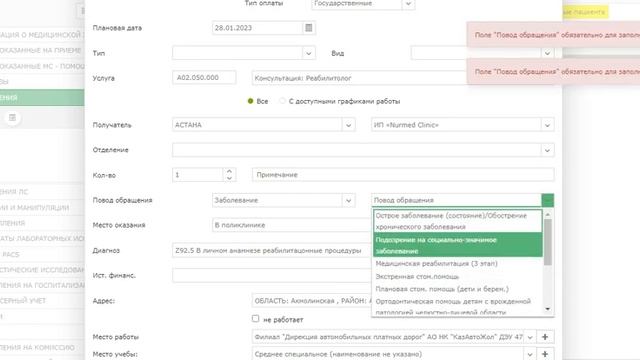The image size is (640, 360).
Task: Click the 'Примечание' note field
Action: (403, 175)
